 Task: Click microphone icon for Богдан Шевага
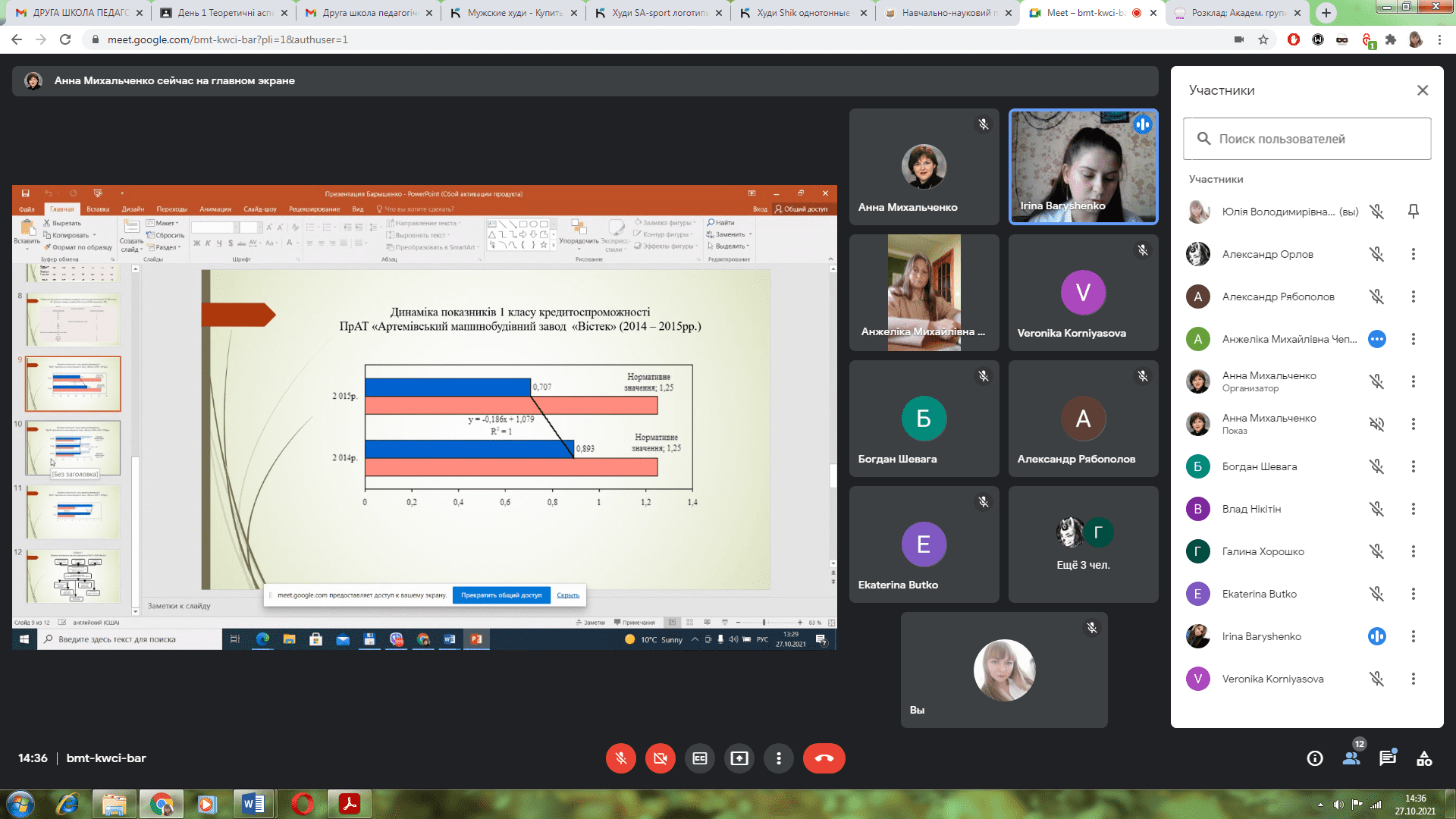coord(1377,466)
